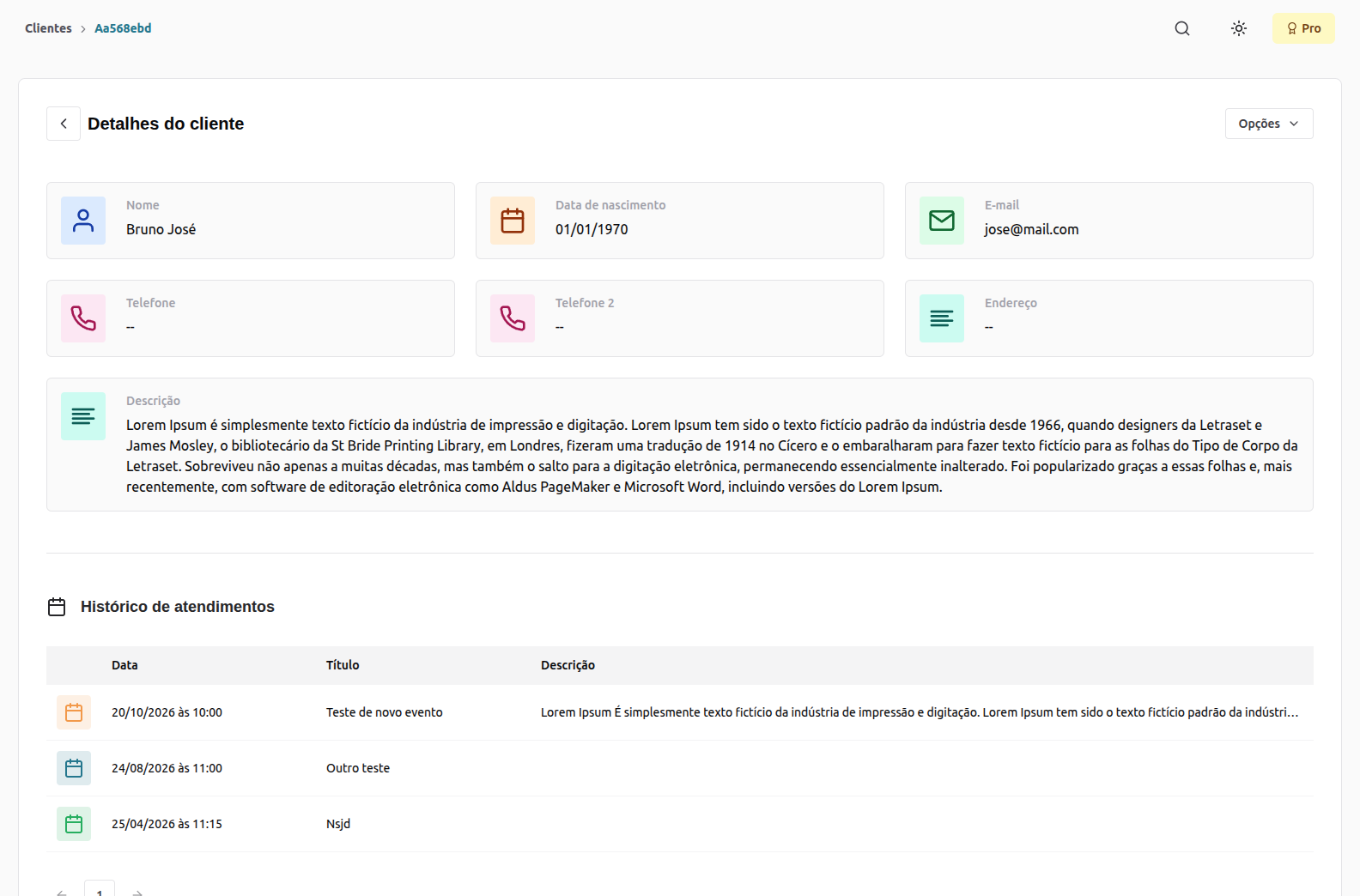Viewport: 1360px width, 896px height.
Task: Select the Endereço label
Action: pos(1011,303)
